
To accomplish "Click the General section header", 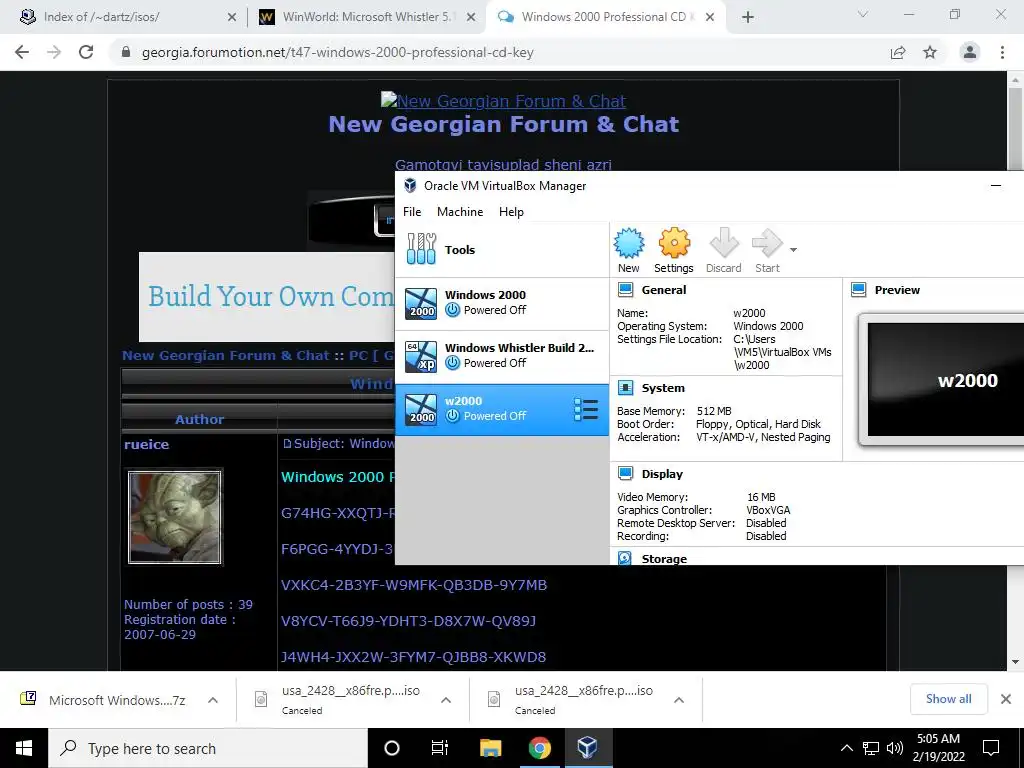I will 664,290.
